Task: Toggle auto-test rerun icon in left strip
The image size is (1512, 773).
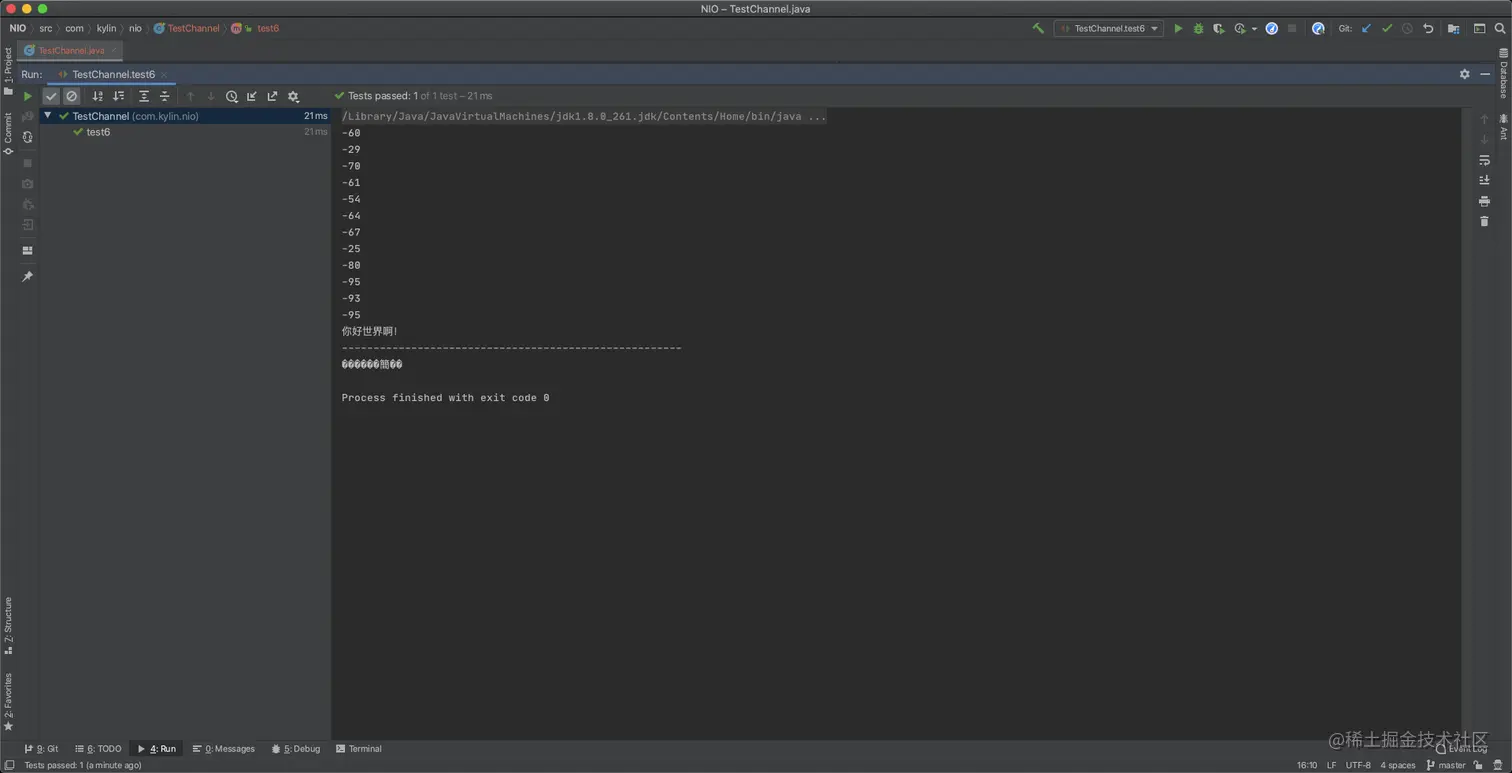Action: coord(27,138)
